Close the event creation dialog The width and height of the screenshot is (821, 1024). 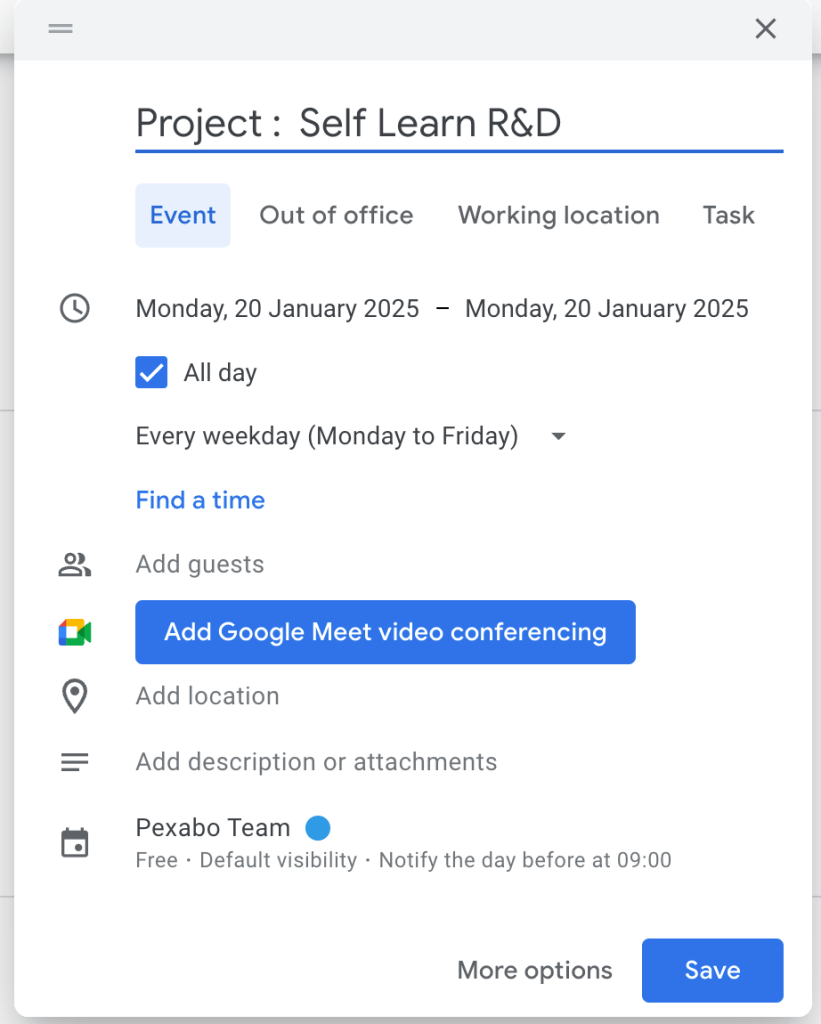765,29
